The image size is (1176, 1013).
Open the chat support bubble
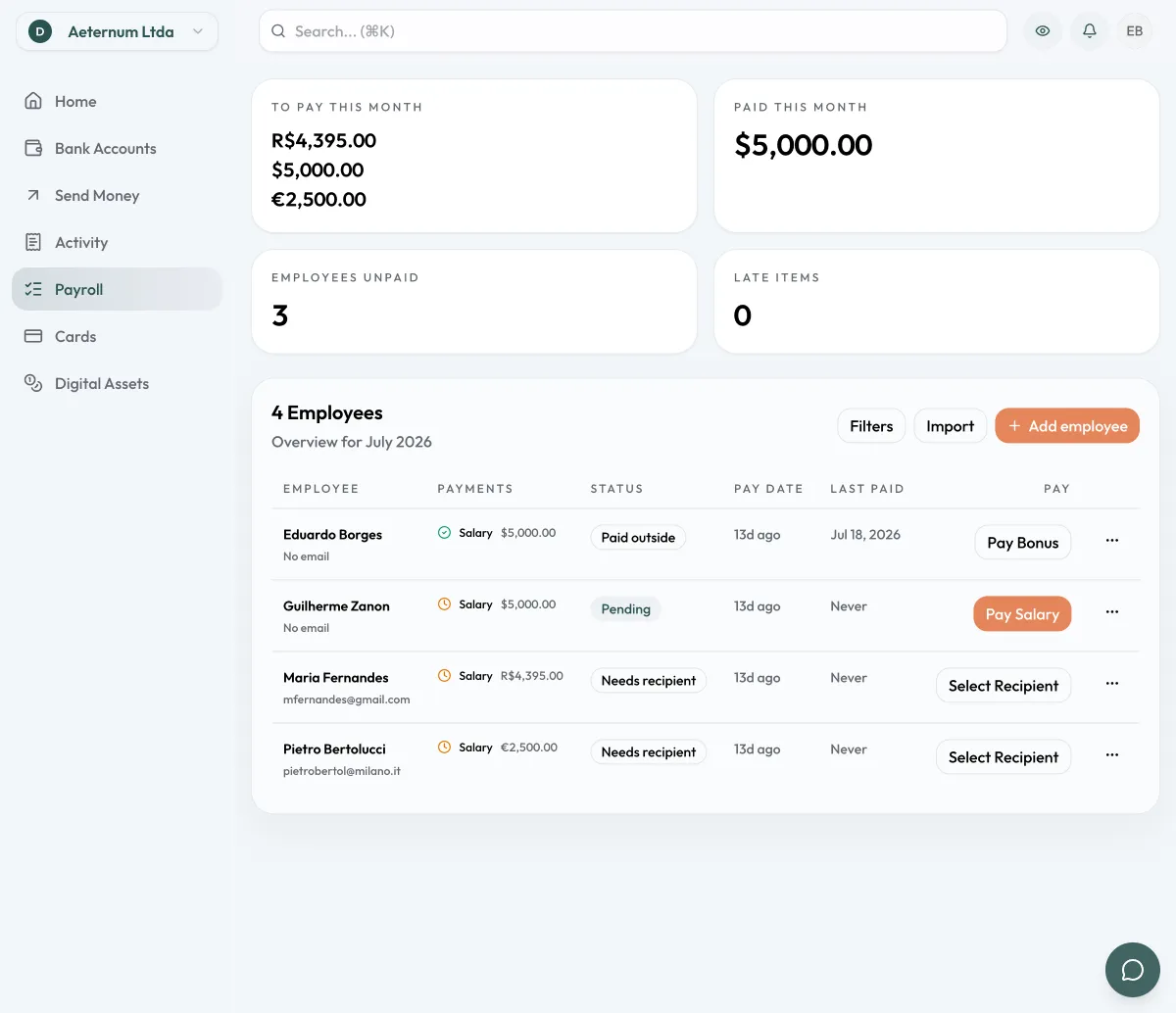pos(1133,970)
